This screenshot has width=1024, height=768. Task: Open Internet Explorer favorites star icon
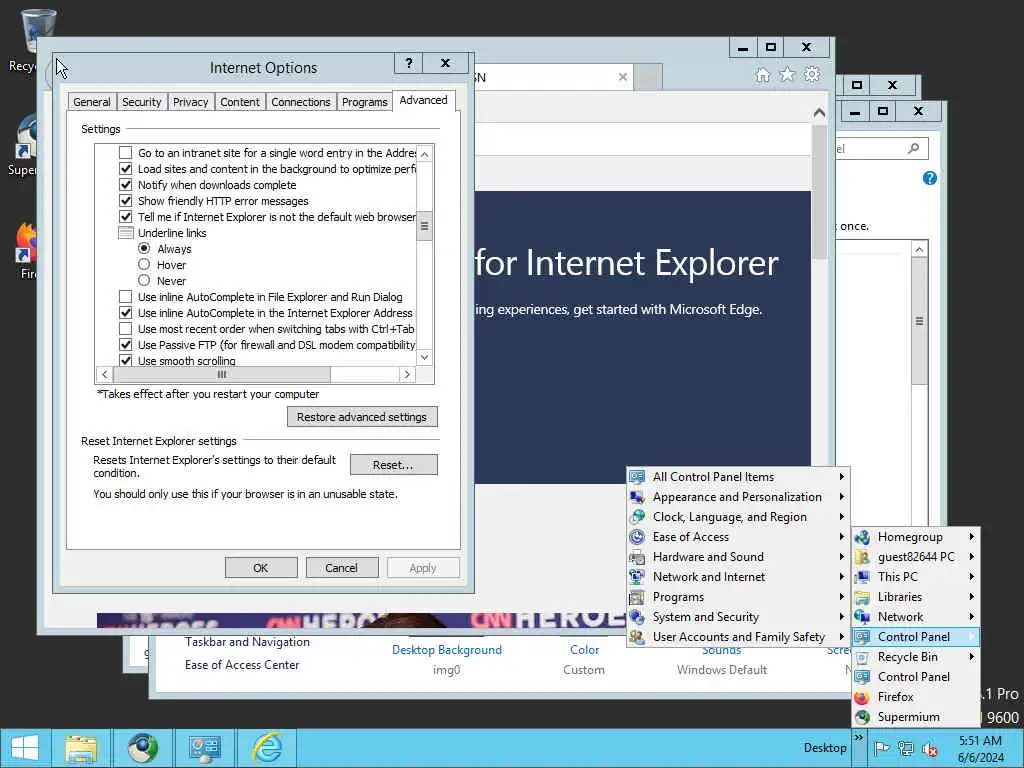click(x=787, y=74)
